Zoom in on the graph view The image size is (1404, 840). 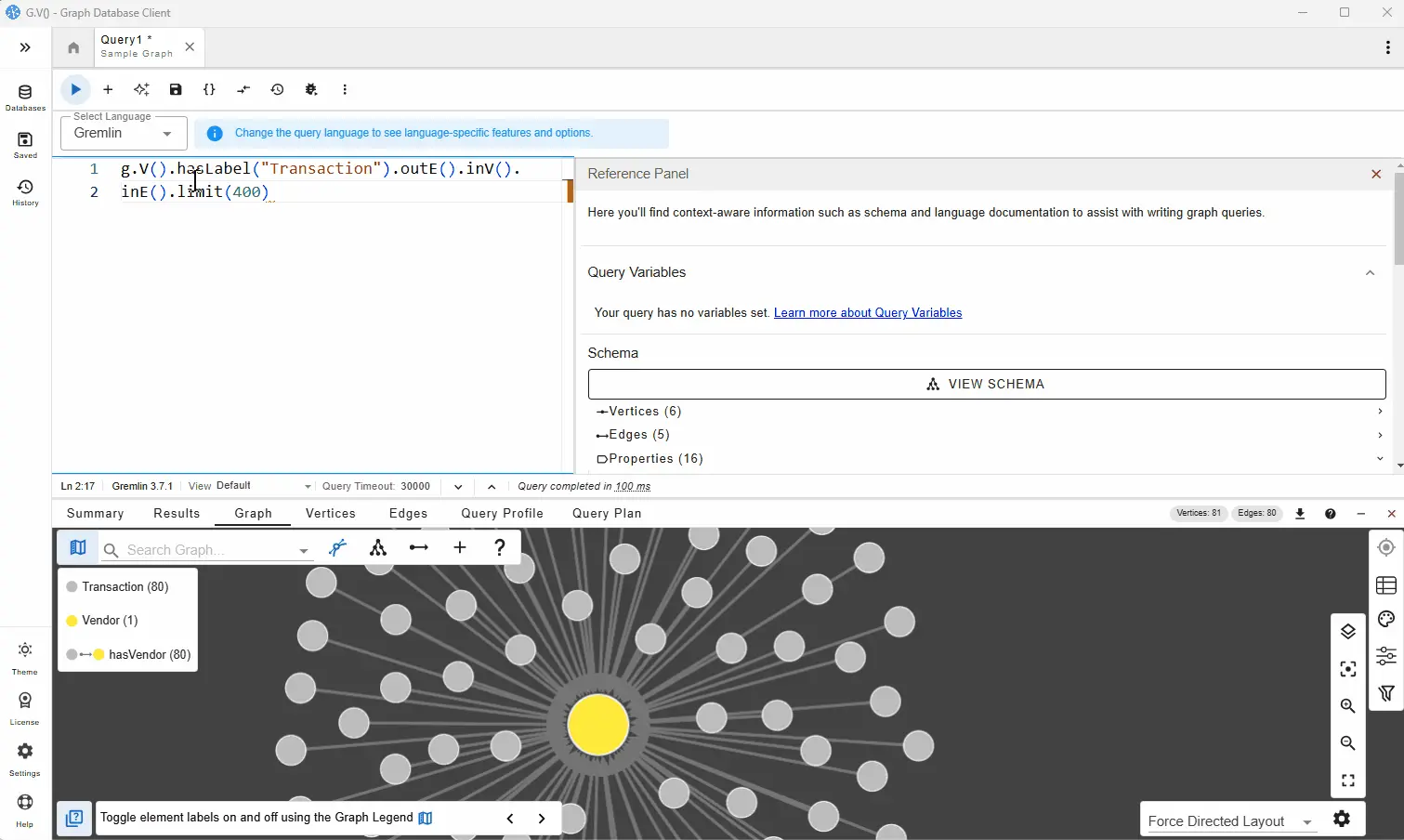coord(1348,706)
